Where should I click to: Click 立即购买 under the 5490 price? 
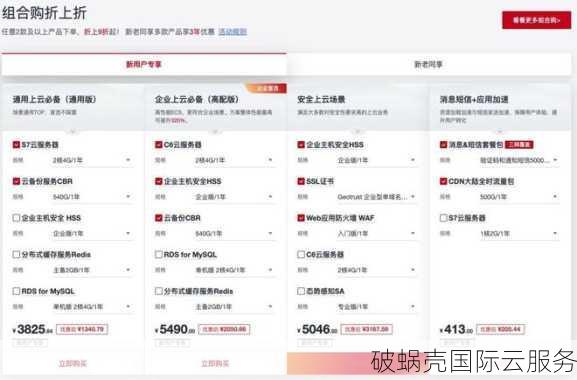click(x=215, y=363)
